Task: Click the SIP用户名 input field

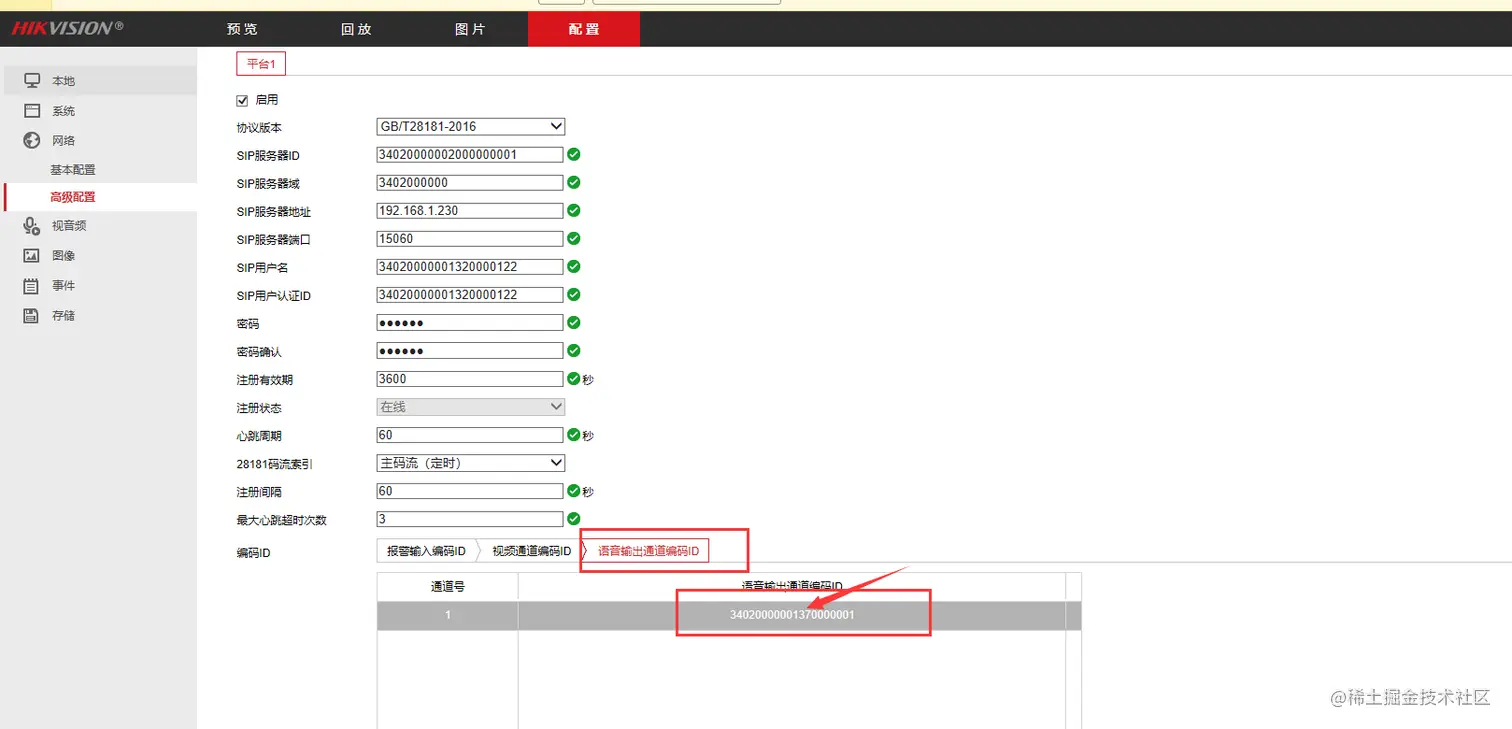Action: (x=470, y=267)
